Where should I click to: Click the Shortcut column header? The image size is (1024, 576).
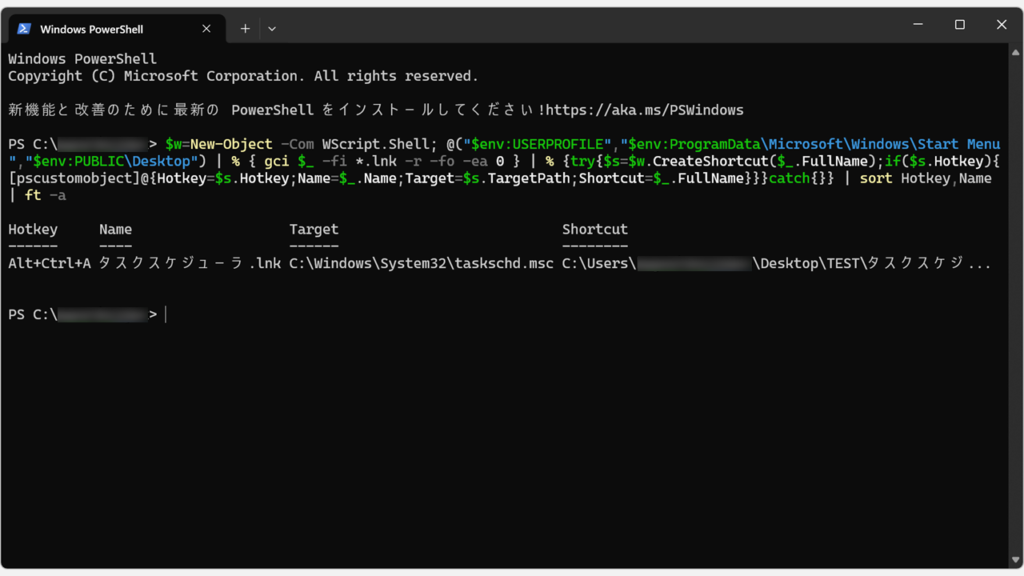tap(595, 229)
